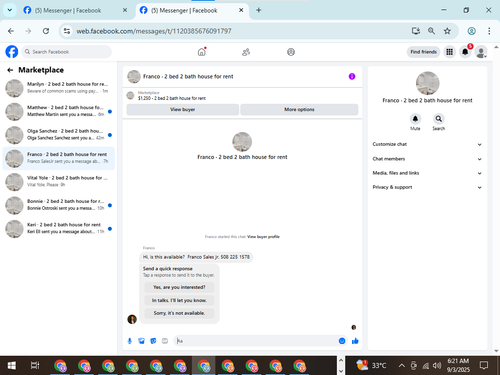Viewport: 500px width, 375px height.
Task: Select the second Messenger browser tab
Action: coord(192,10)
